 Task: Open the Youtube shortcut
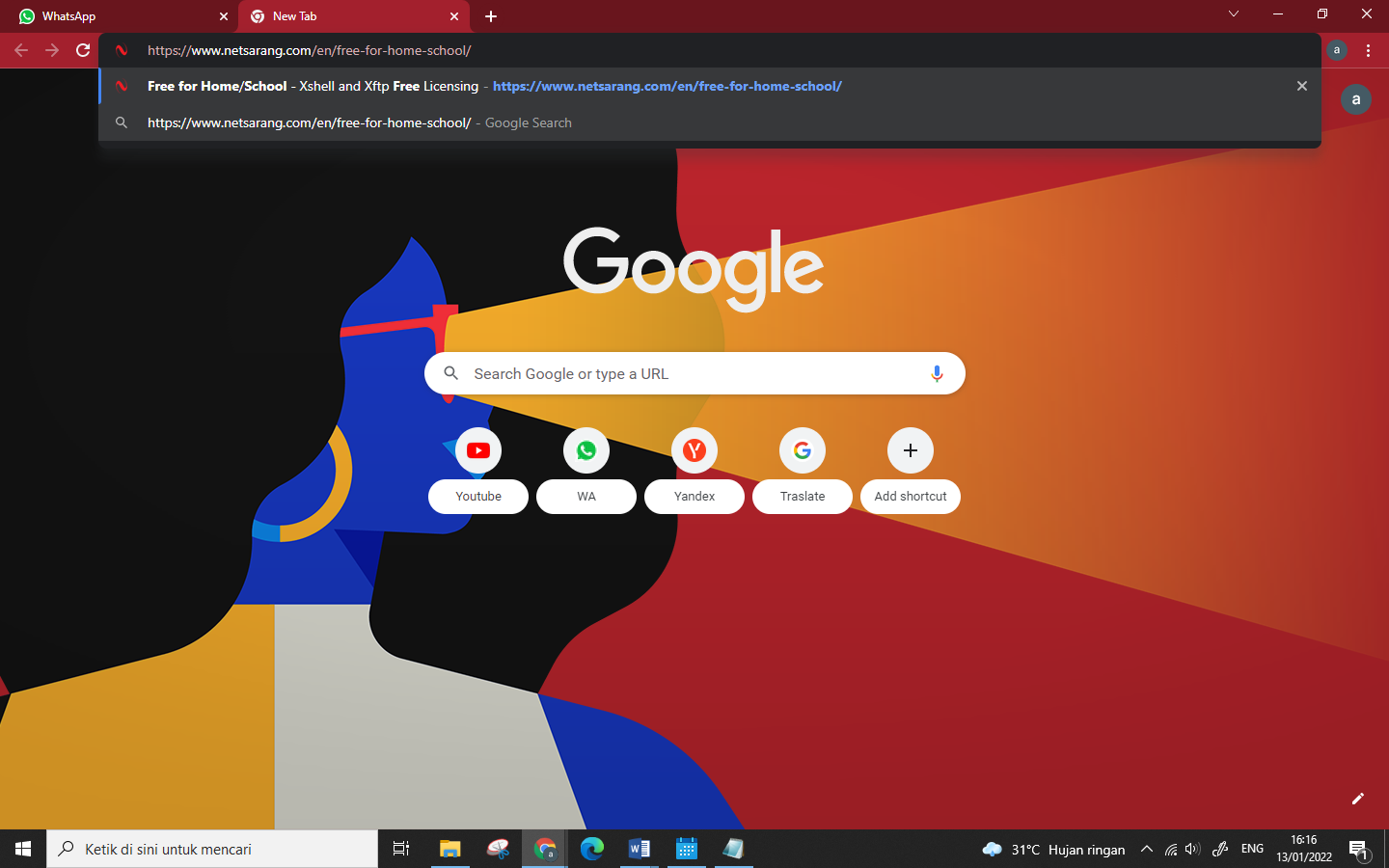click(x=478, y=471)
